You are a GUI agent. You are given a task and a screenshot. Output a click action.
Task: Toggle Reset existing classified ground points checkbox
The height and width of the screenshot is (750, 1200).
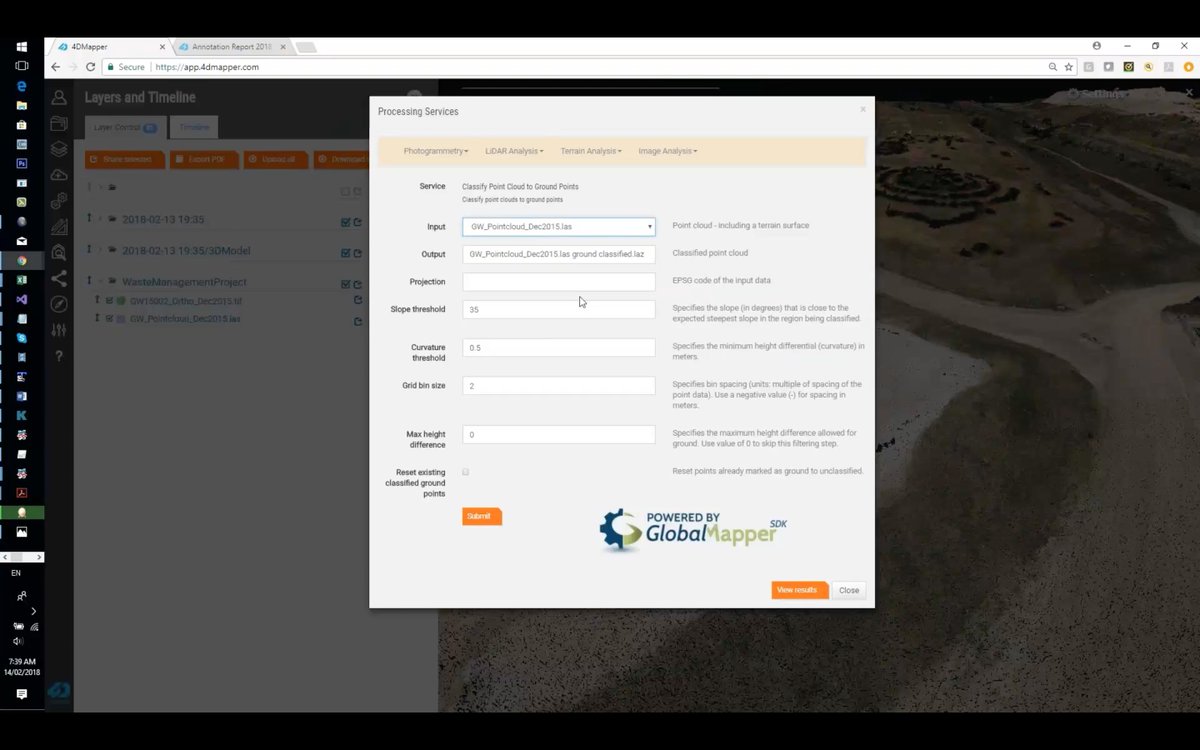(466, 471)
